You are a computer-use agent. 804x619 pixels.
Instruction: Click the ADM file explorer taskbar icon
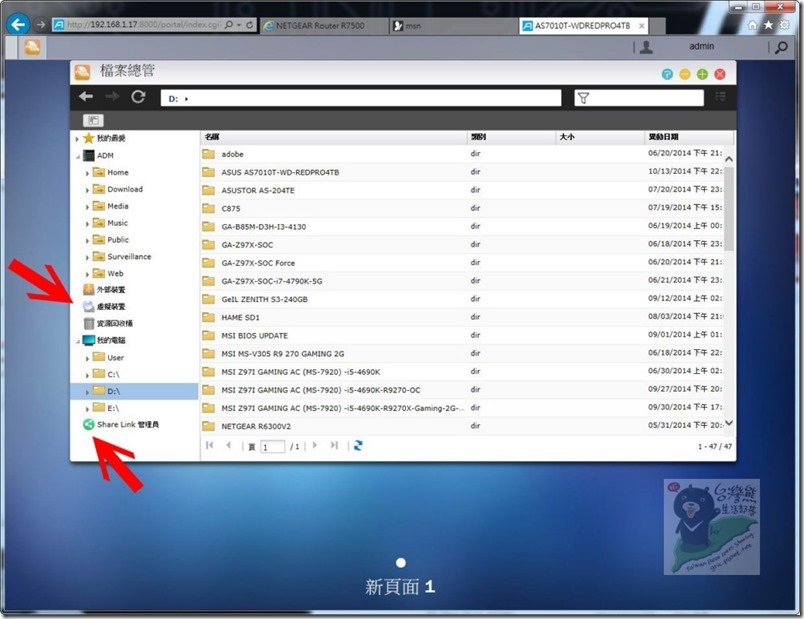tap(32, 47)
